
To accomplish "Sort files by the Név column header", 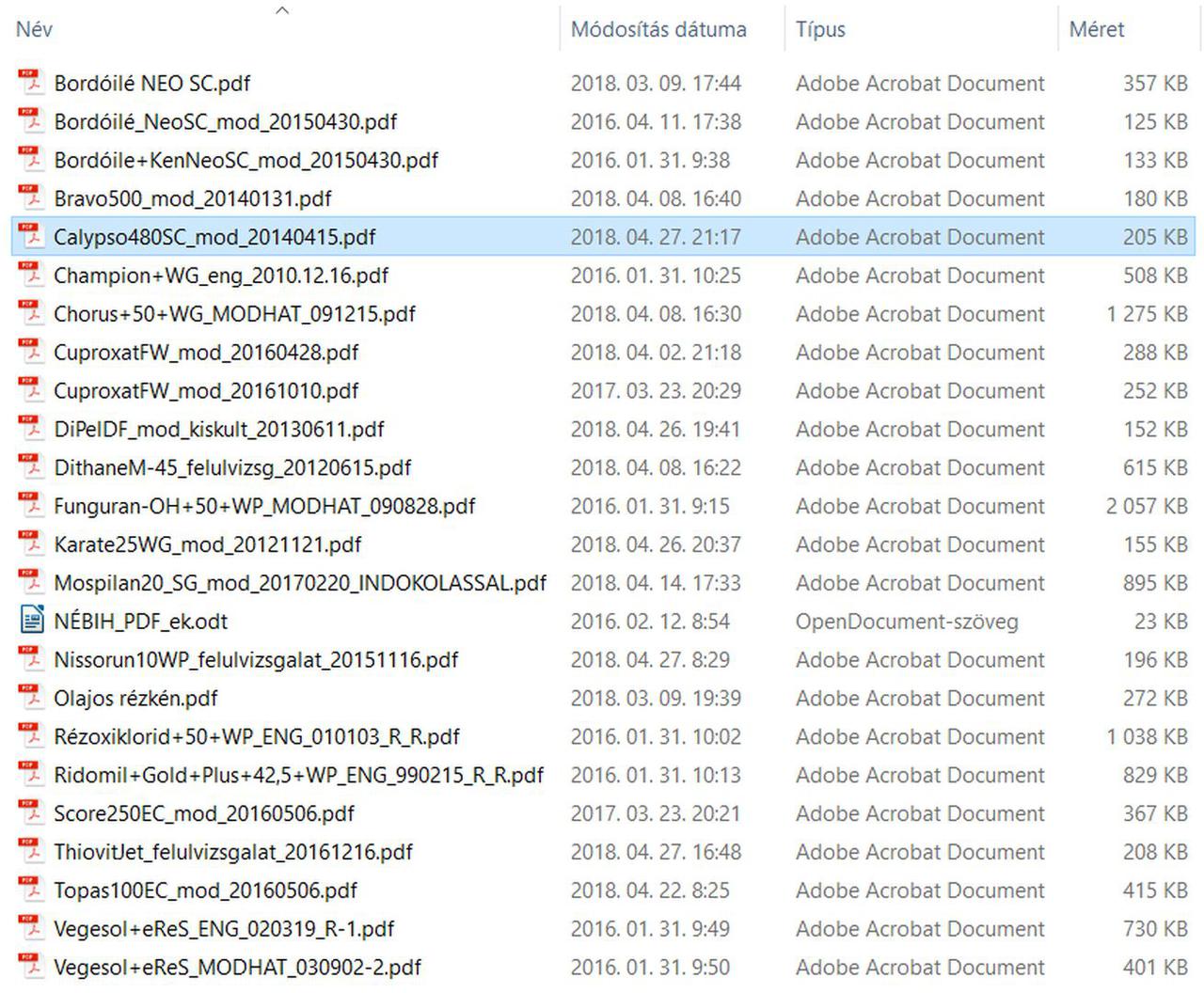I will (x=34, y=29).
